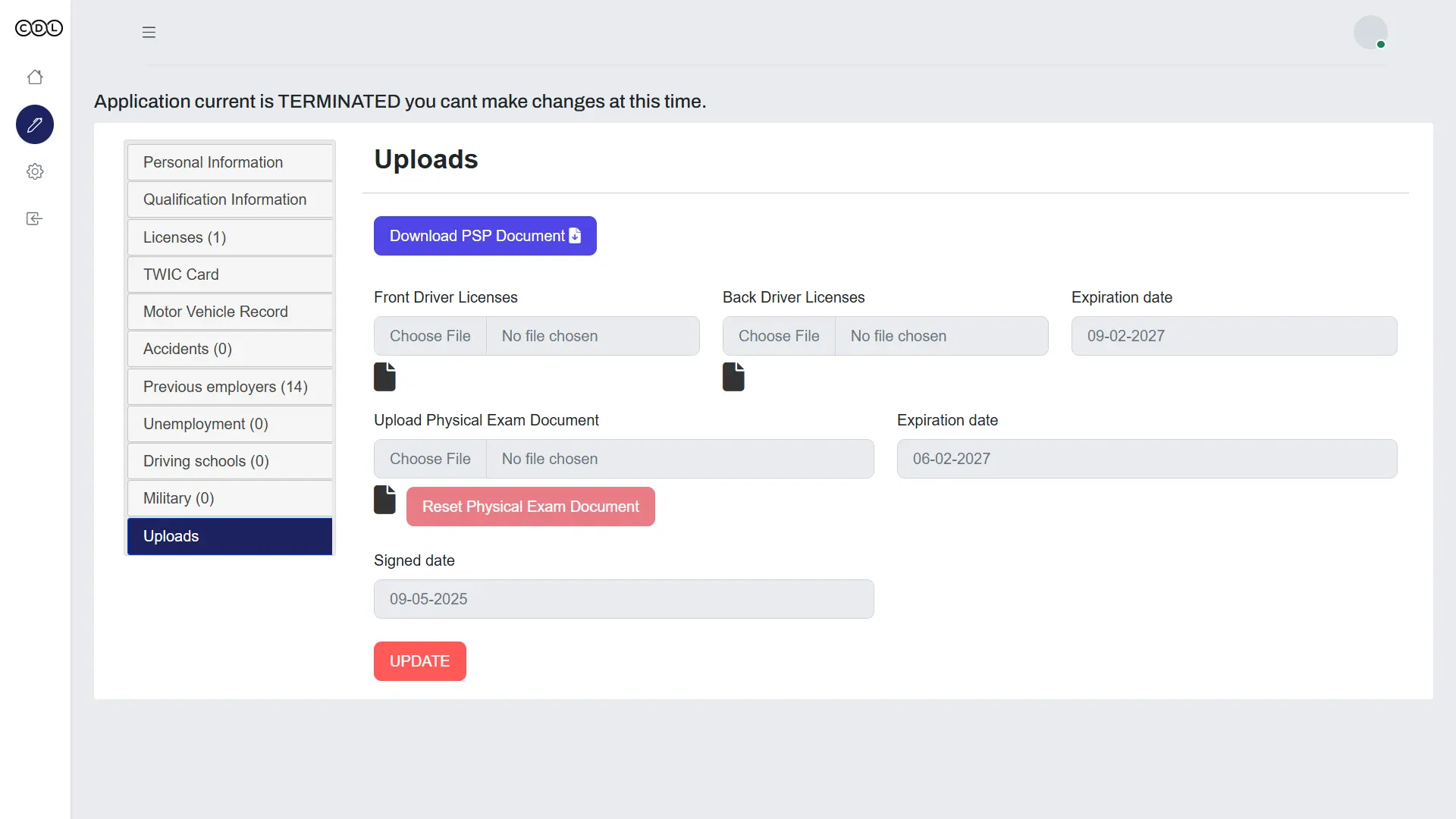Open Qualification Information section
Image resolution: width=1456 pixels, height=819 pixels.
(230, 199)
